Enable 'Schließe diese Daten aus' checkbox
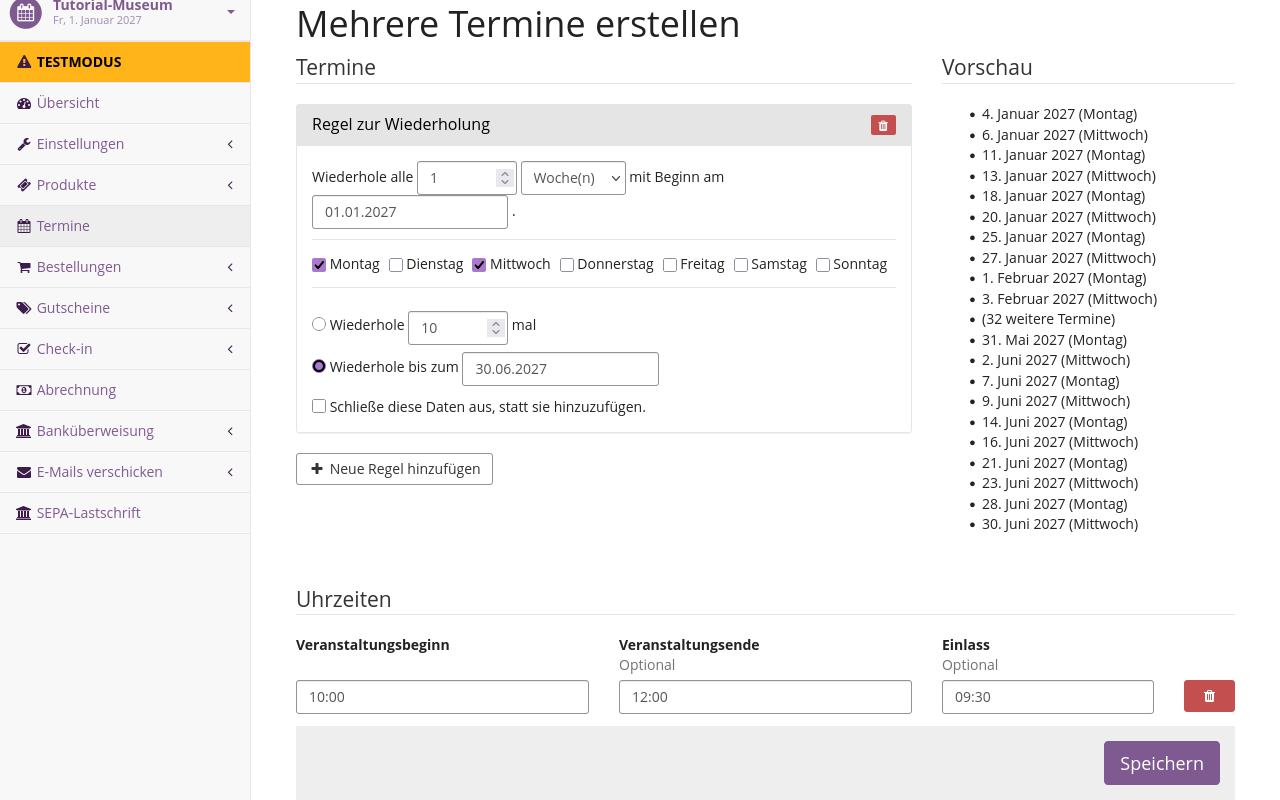 [319, 406]
